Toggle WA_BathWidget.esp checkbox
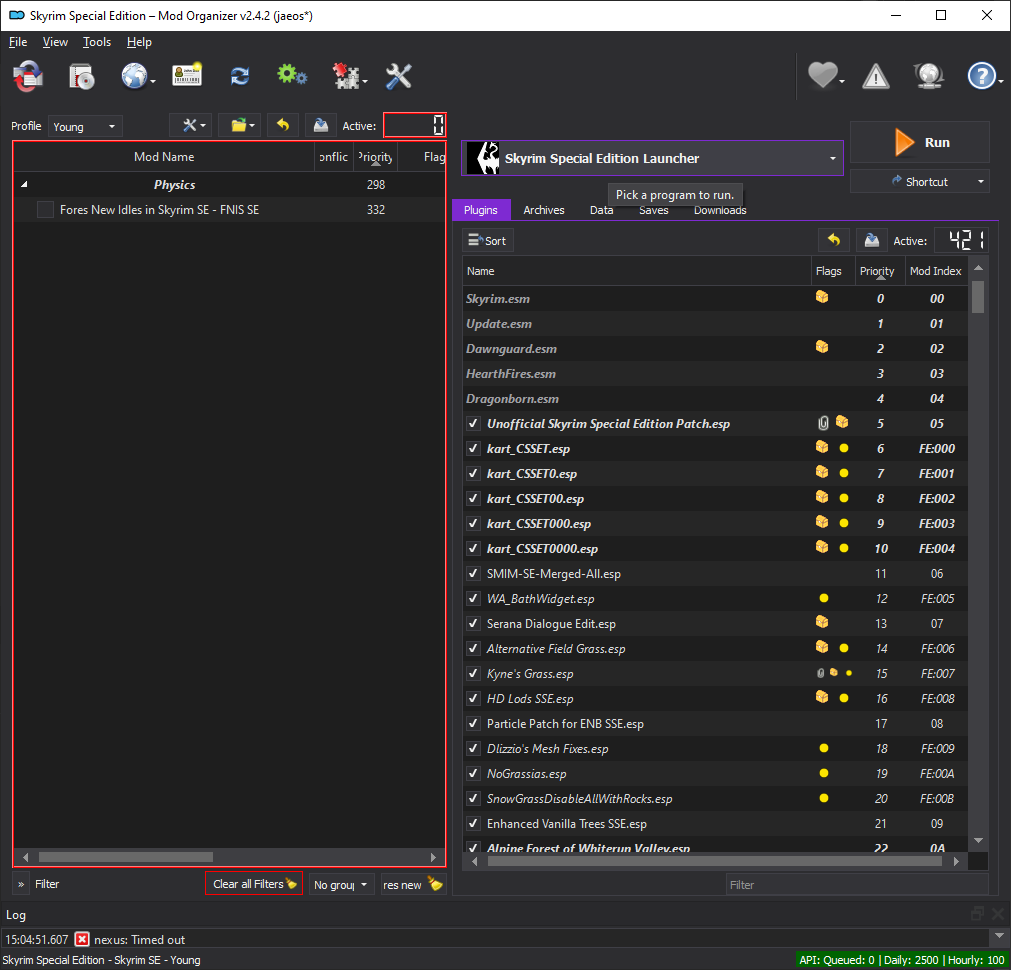This screenshot has width=1011, height=970. pos(473,599)
